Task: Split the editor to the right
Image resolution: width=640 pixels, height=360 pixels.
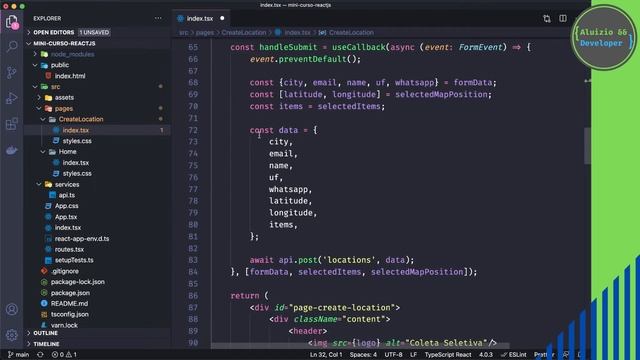Action: tap(563, 18)
